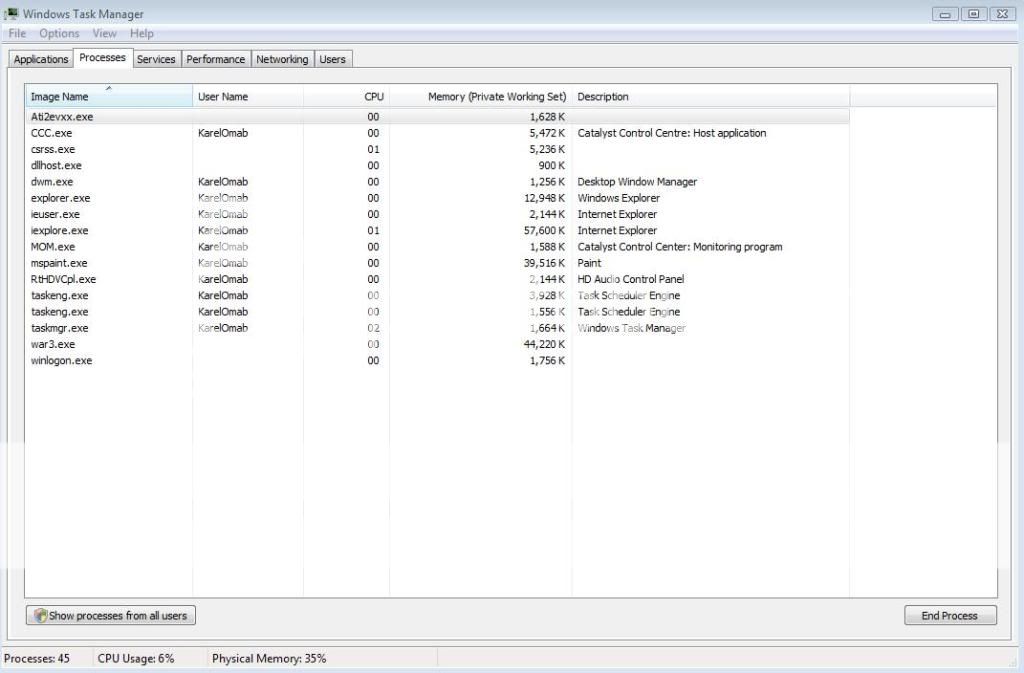Click the End Process button
1024x673 pixels.
[950, 616]
